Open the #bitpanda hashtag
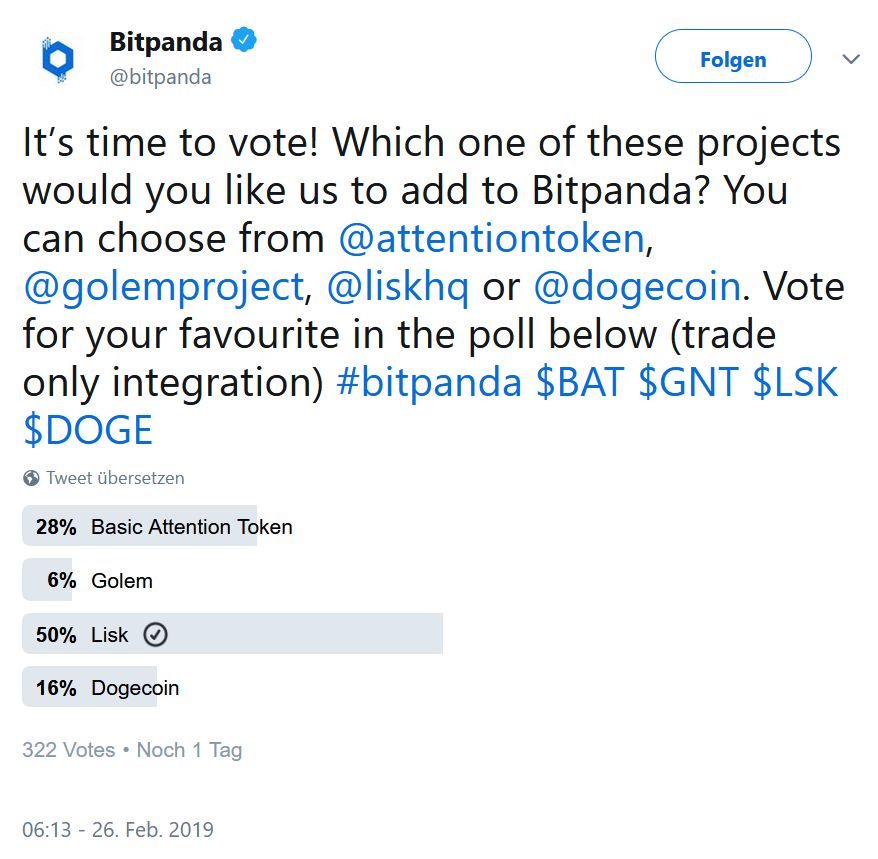Viewport: 878px width, 859px height. tap(429, 382)
